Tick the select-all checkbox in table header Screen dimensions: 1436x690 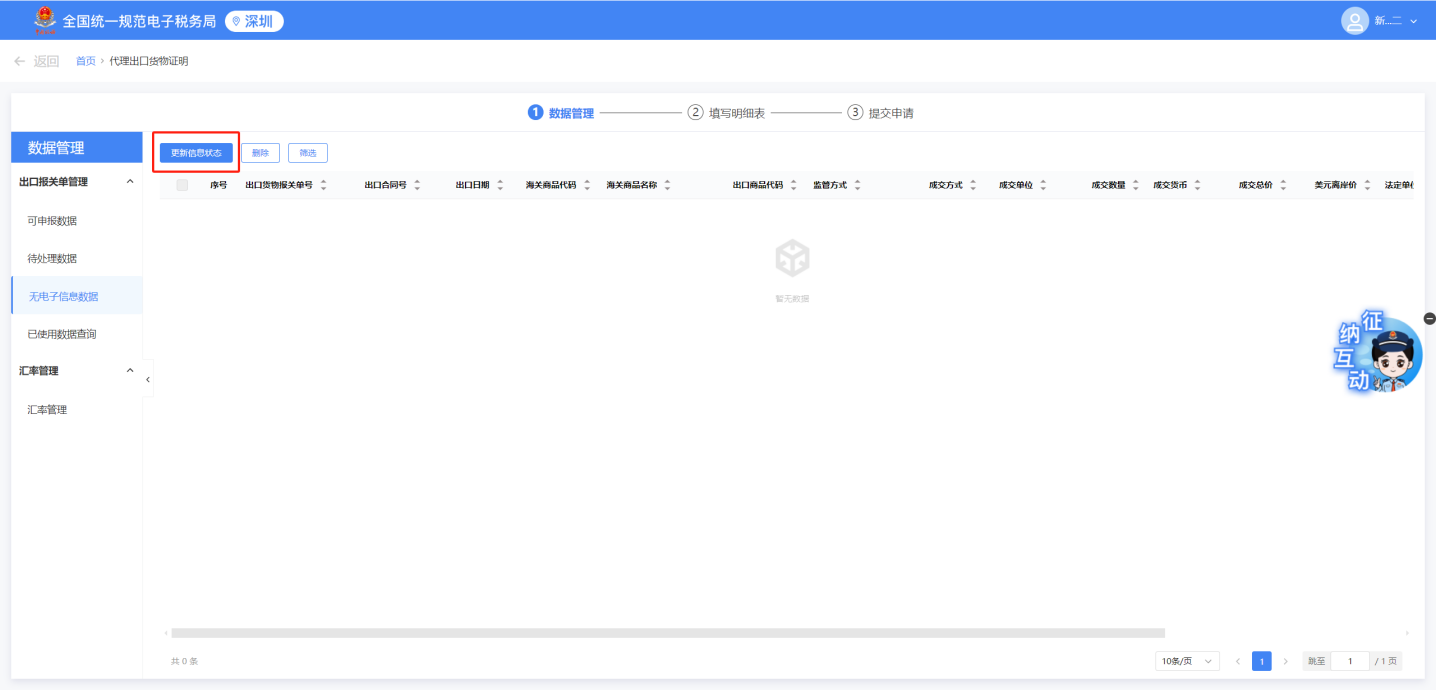pyautogui.click(x=182, y=185)
